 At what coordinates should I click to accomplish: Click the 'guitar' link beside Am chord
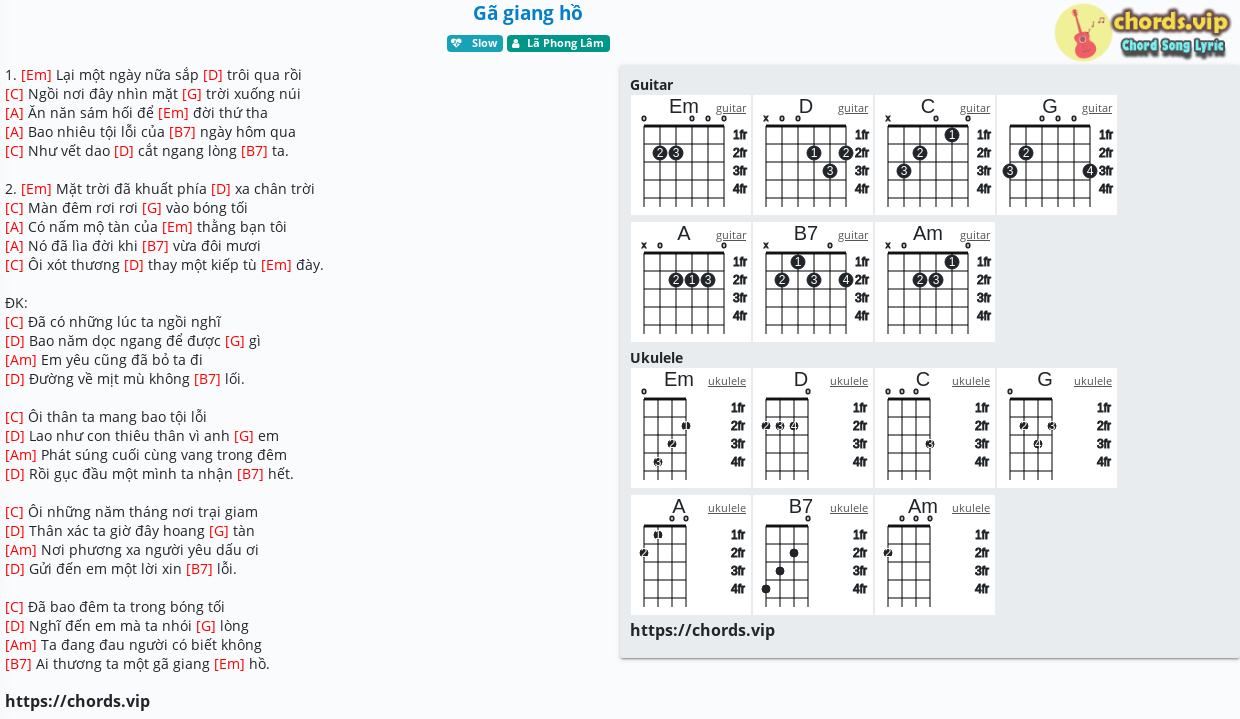pyautogui.click(x=975, y=235)
